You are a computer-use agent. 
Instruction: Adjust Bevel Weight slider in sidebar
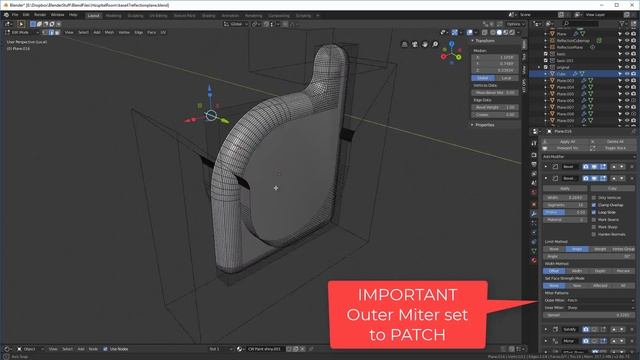coord(495,107)
